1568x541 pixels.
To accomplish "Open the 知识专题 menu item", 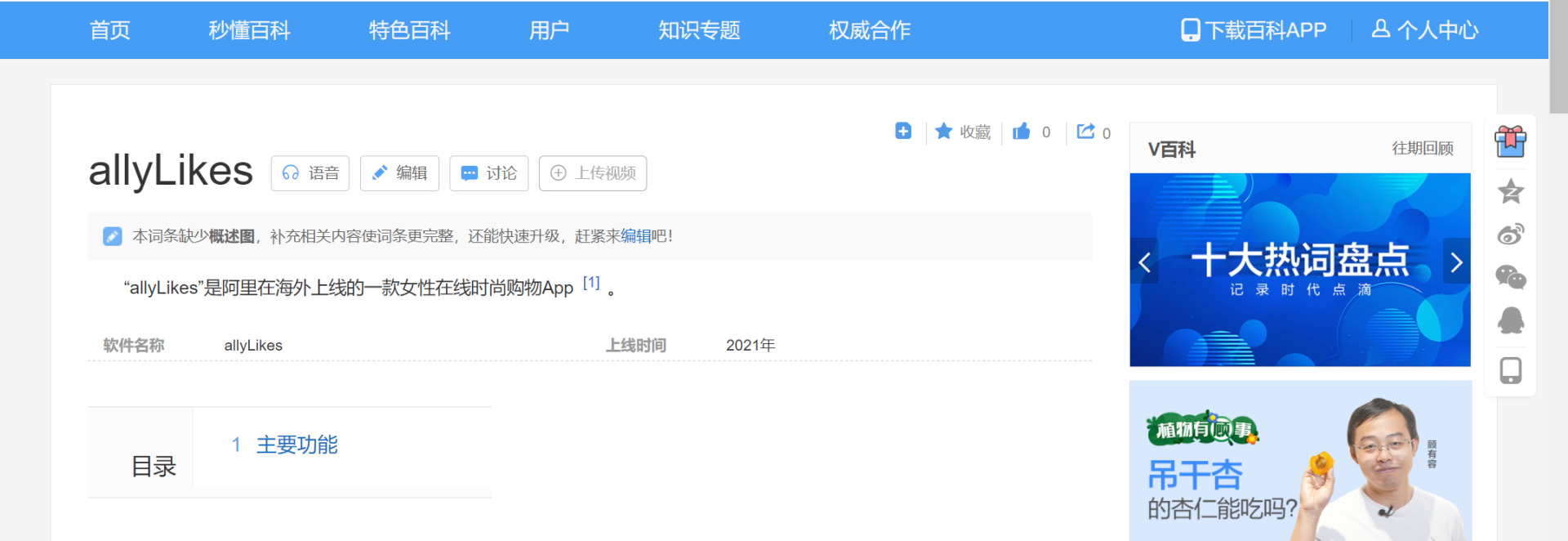I will pos(699,30).
